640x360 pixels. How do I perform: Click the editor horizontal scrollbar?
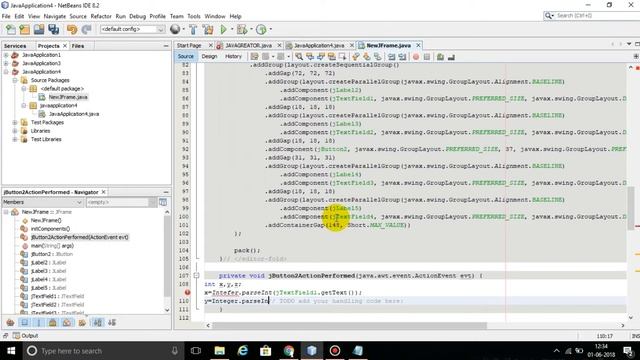click(349, 325)
